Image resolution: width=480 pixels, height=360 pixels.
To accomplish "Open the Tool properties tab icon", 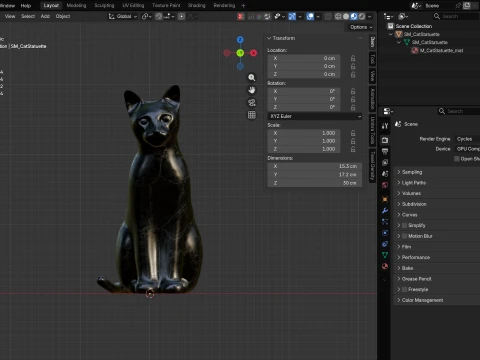I will coord(385,126).
